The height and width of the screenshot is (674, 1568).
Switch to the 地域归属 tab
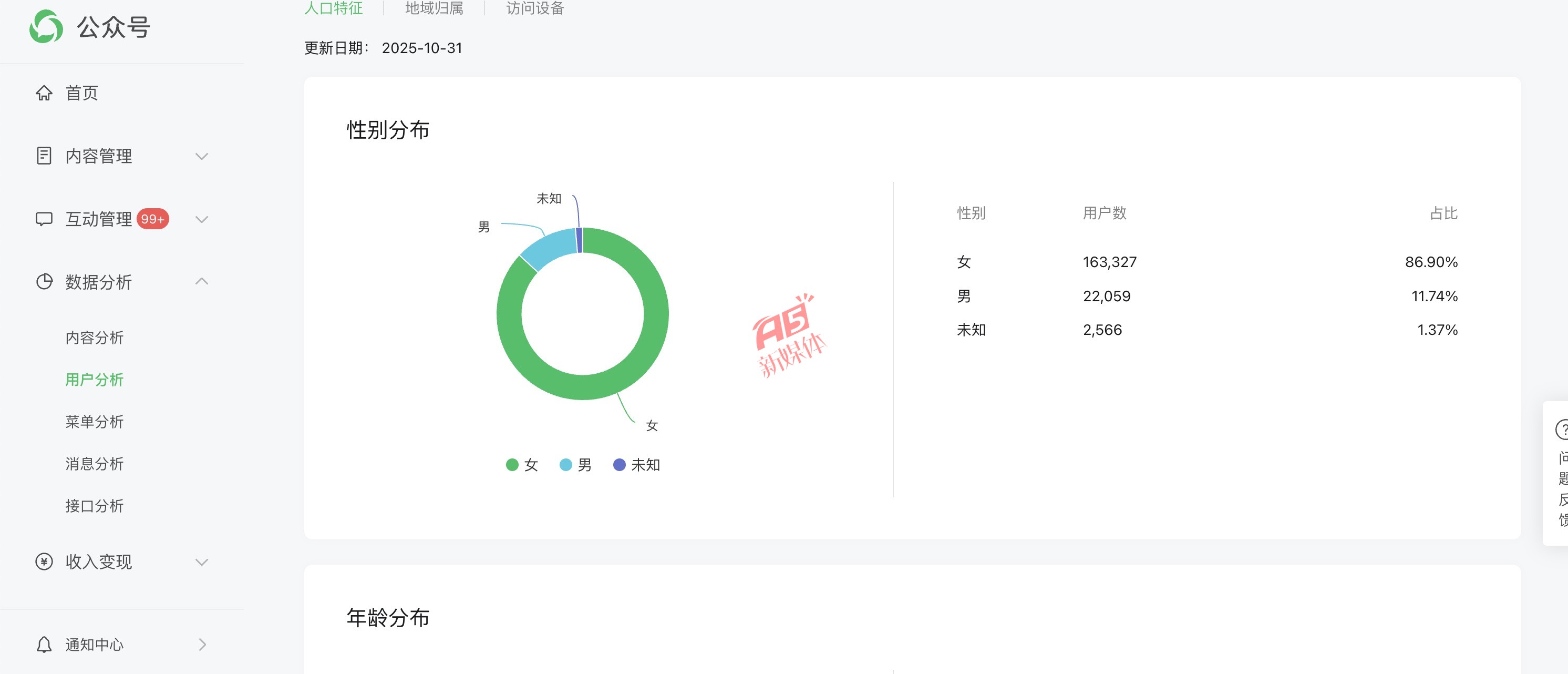pyautogui.click(x=434, y=8)
